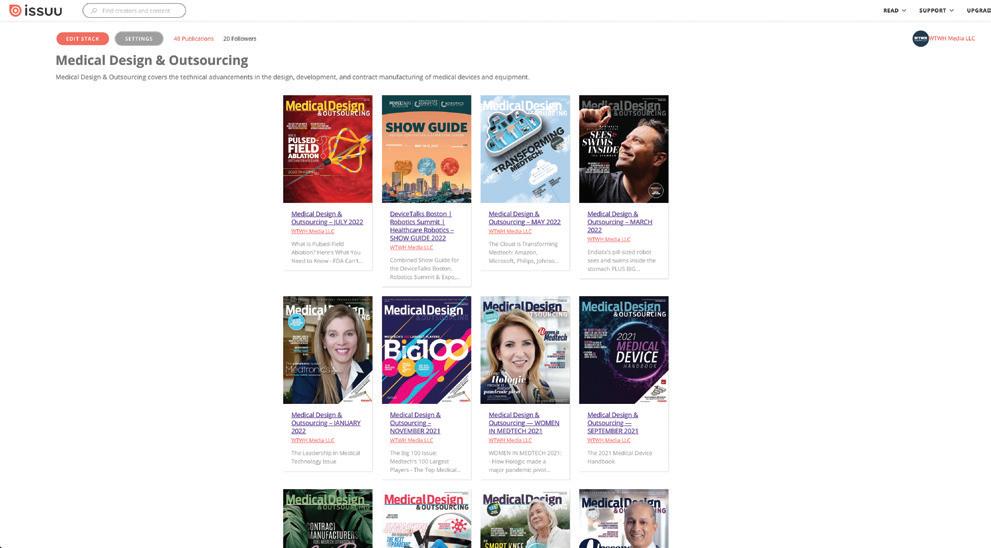Image resolution: width=991 pixels, height=548 pixels.
Task: Click the Settings button
Action: tap(139, 39)
